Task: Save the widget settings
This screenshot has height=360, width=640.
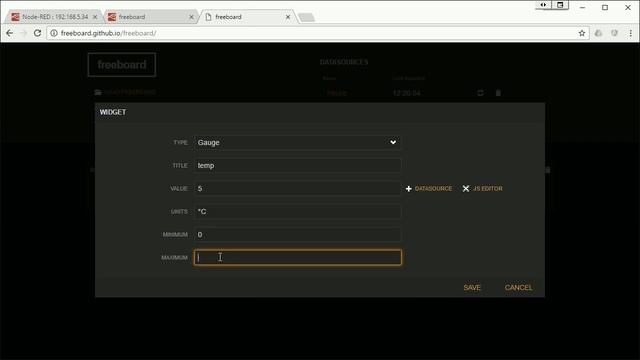Action: tap(472, 287)
